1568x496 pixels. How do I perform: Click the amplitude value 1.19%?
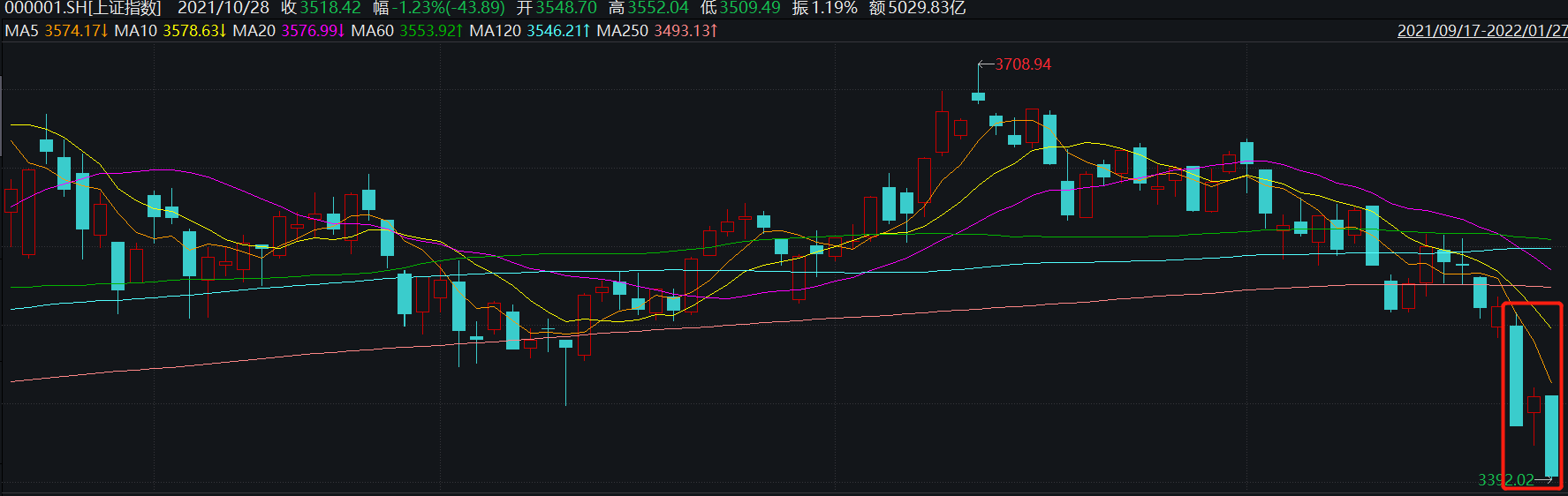[x=834, y=8]
